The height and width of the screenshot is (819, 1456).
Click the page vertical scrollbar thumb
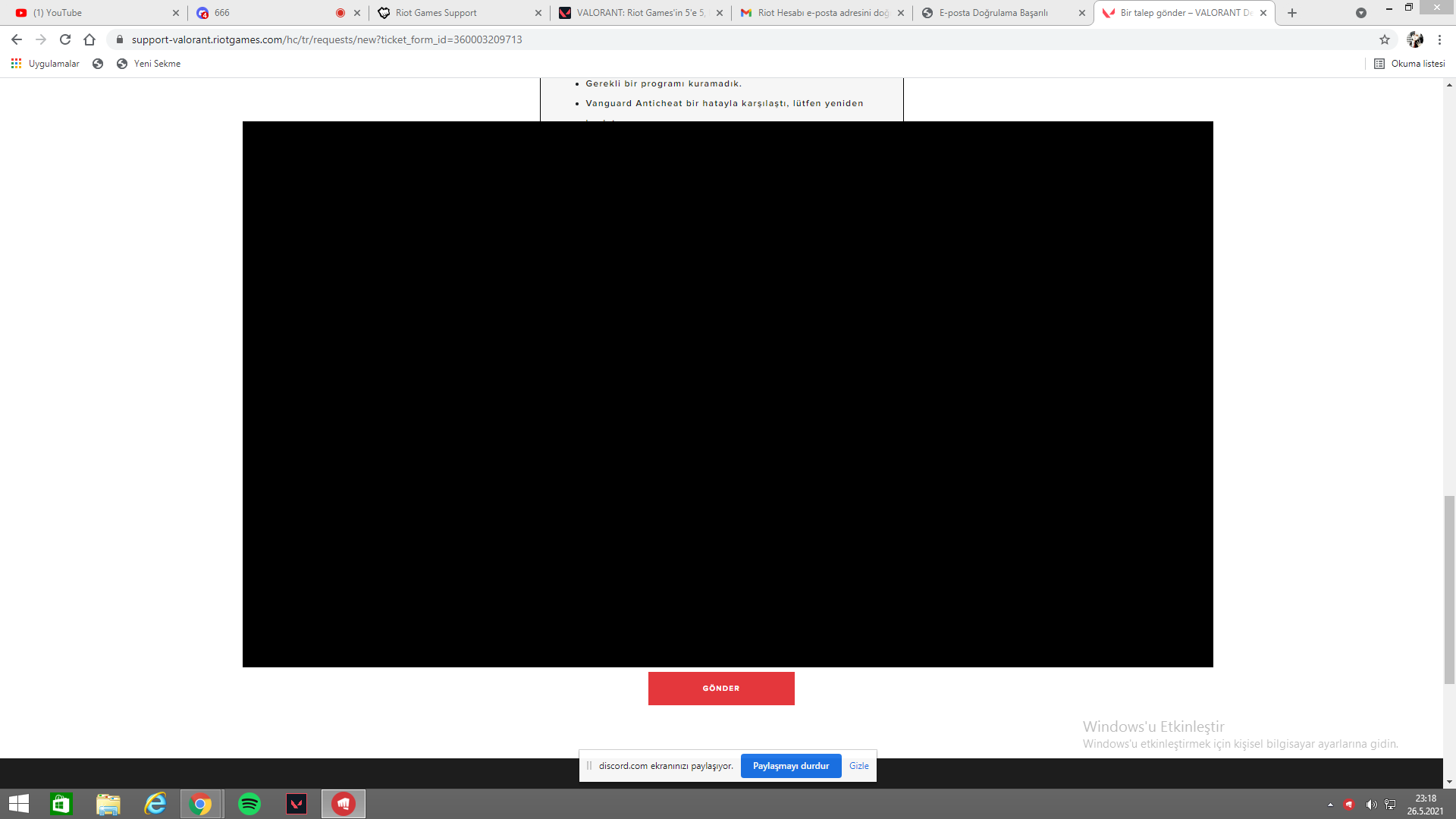[x=1449, y=590]
